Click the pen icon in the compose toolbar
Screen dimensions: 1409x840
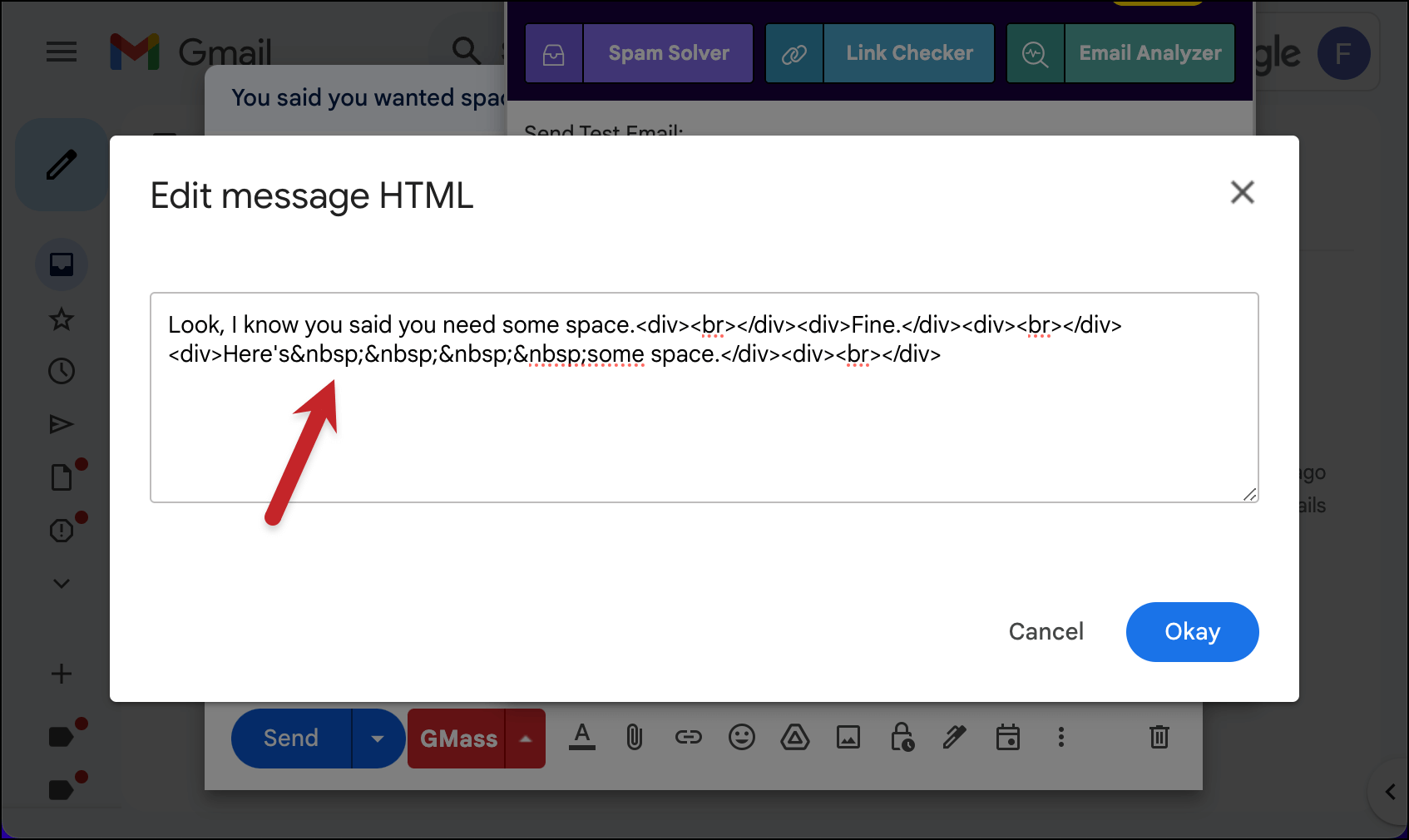coord(955,737)
